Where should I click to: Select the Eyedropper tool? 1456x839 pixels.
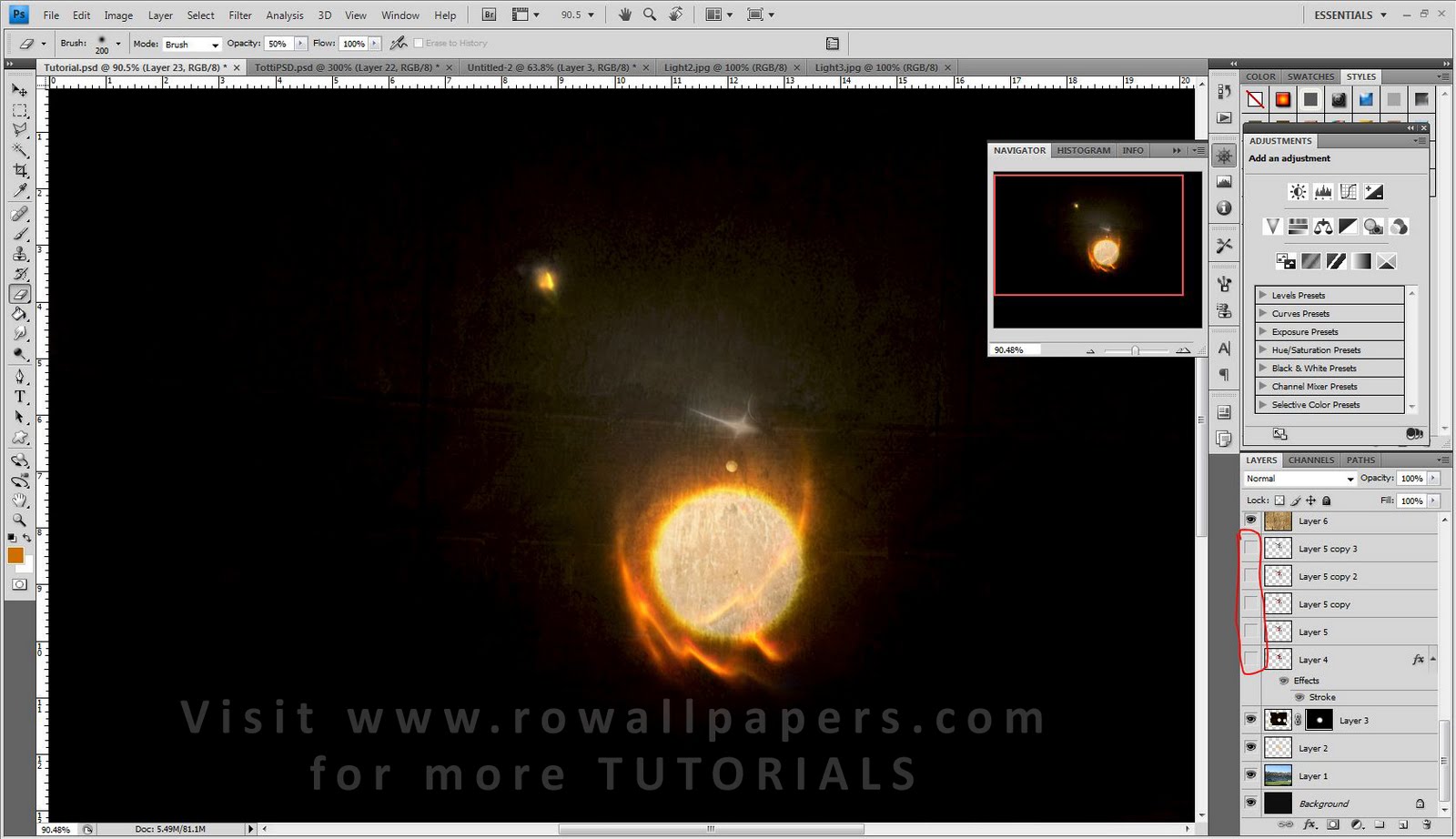[19, 191]
